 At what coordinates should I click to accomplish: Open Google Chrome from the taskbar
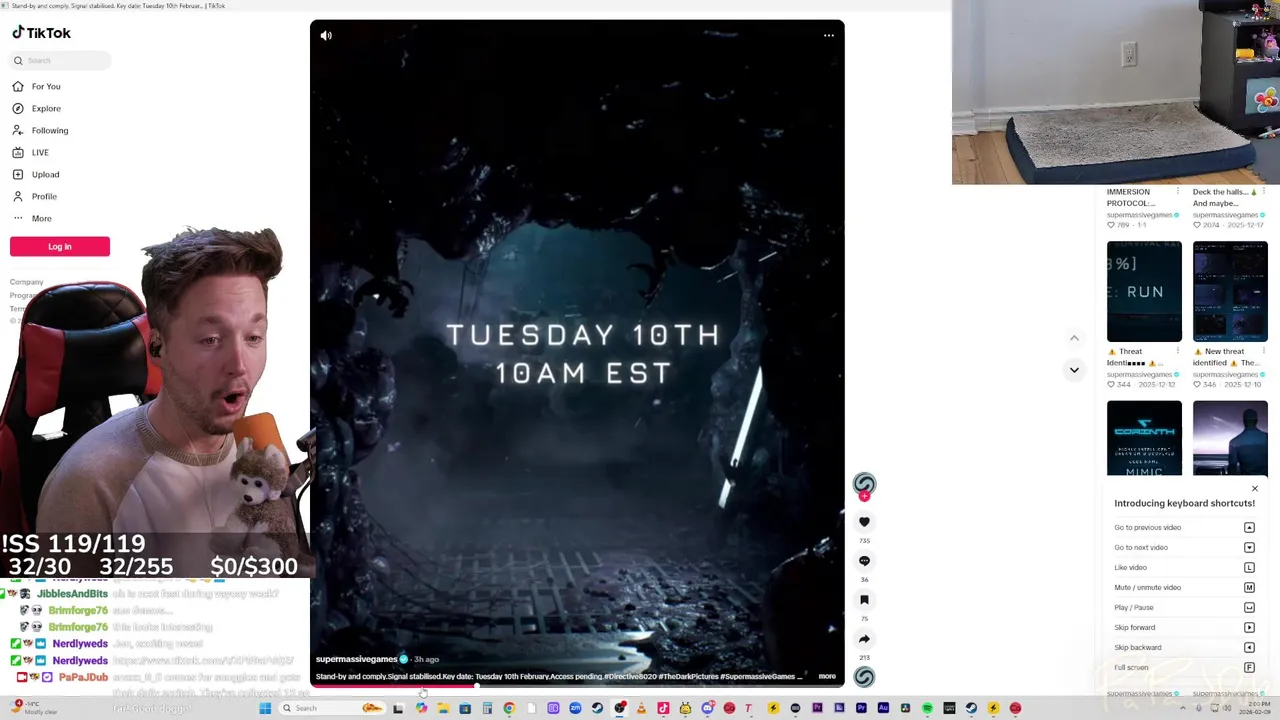(x=509, y=708)
